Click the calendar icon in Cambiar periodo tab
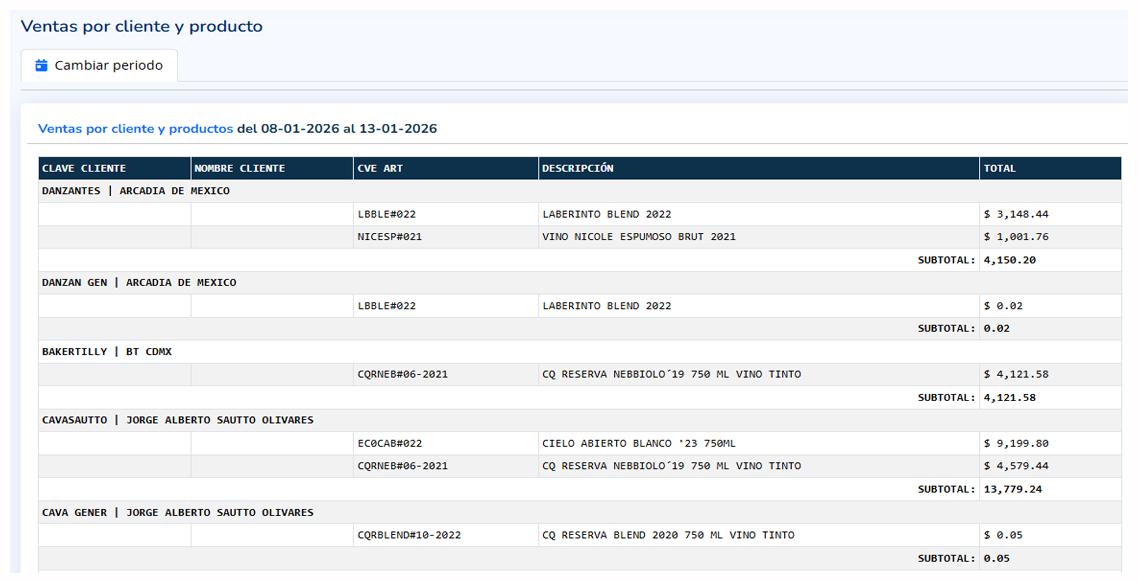 tap(41, 66)
